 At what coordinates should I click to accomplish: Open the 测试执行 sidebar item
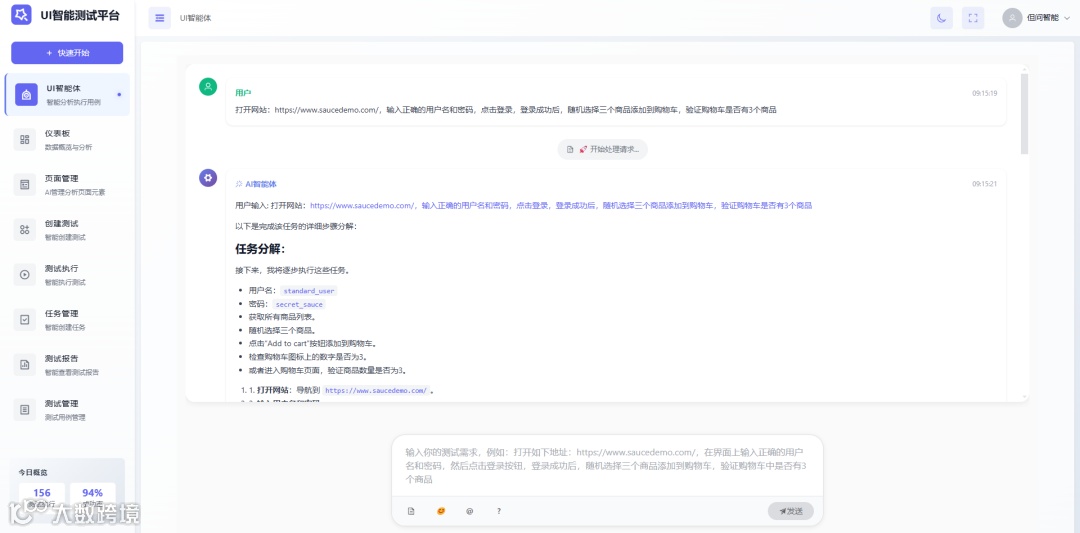(x=67, y=275)
